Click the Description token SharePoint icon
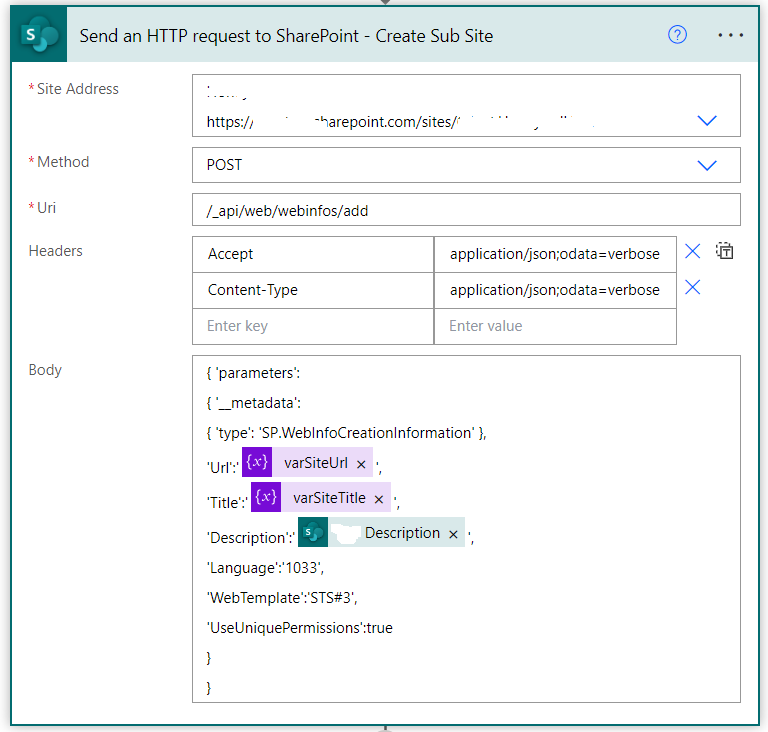This screenshot has width=768, height=732. (313, 532)
